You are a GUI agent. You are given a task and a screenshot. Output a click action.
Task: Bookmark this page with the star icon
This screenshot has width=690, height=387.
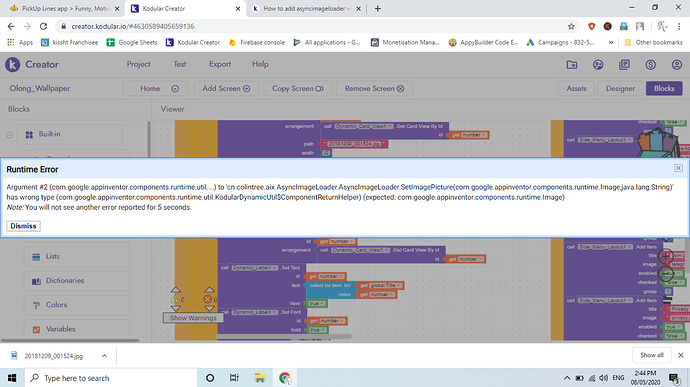pos(571,26)
